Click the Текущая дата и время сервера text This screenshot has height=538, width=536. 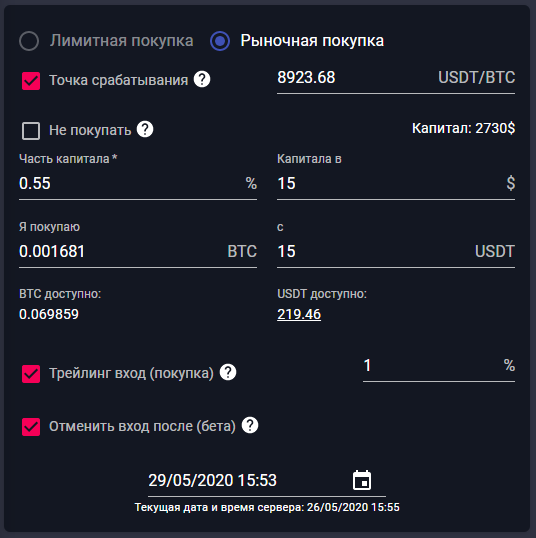tap(267, 507)
